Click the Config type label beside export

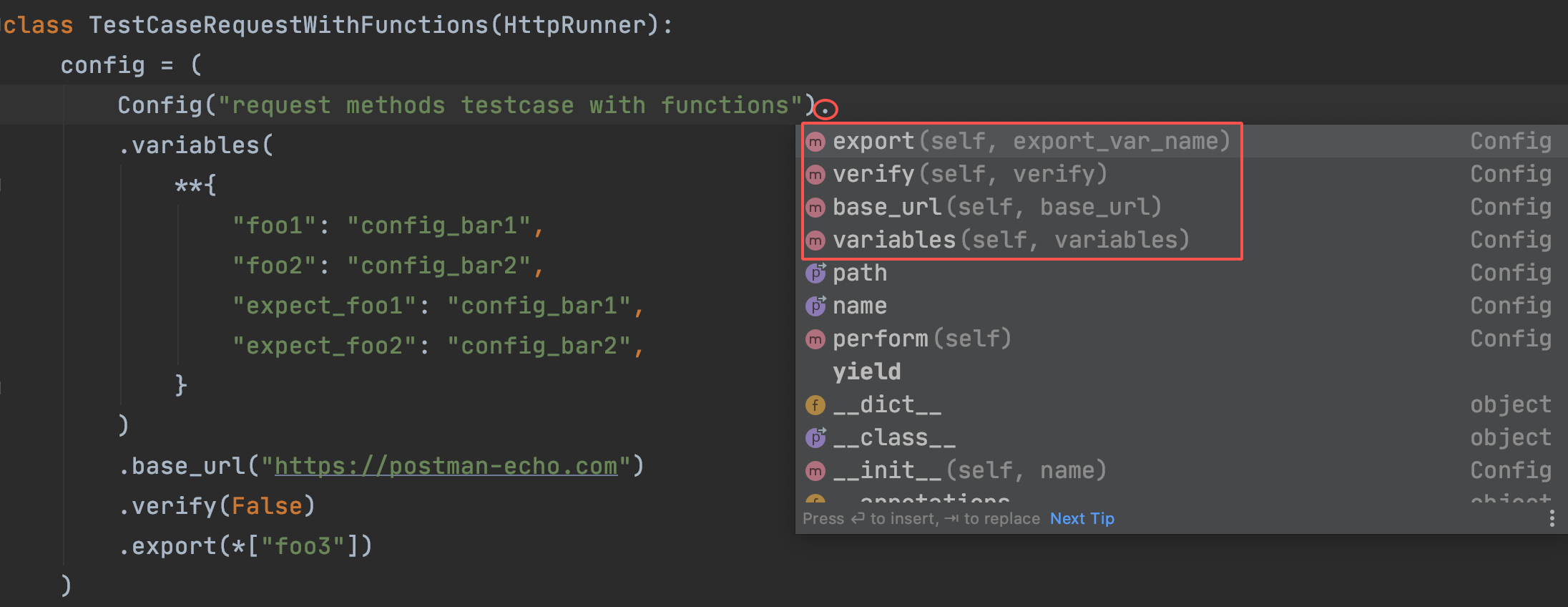coord(1511,142)
